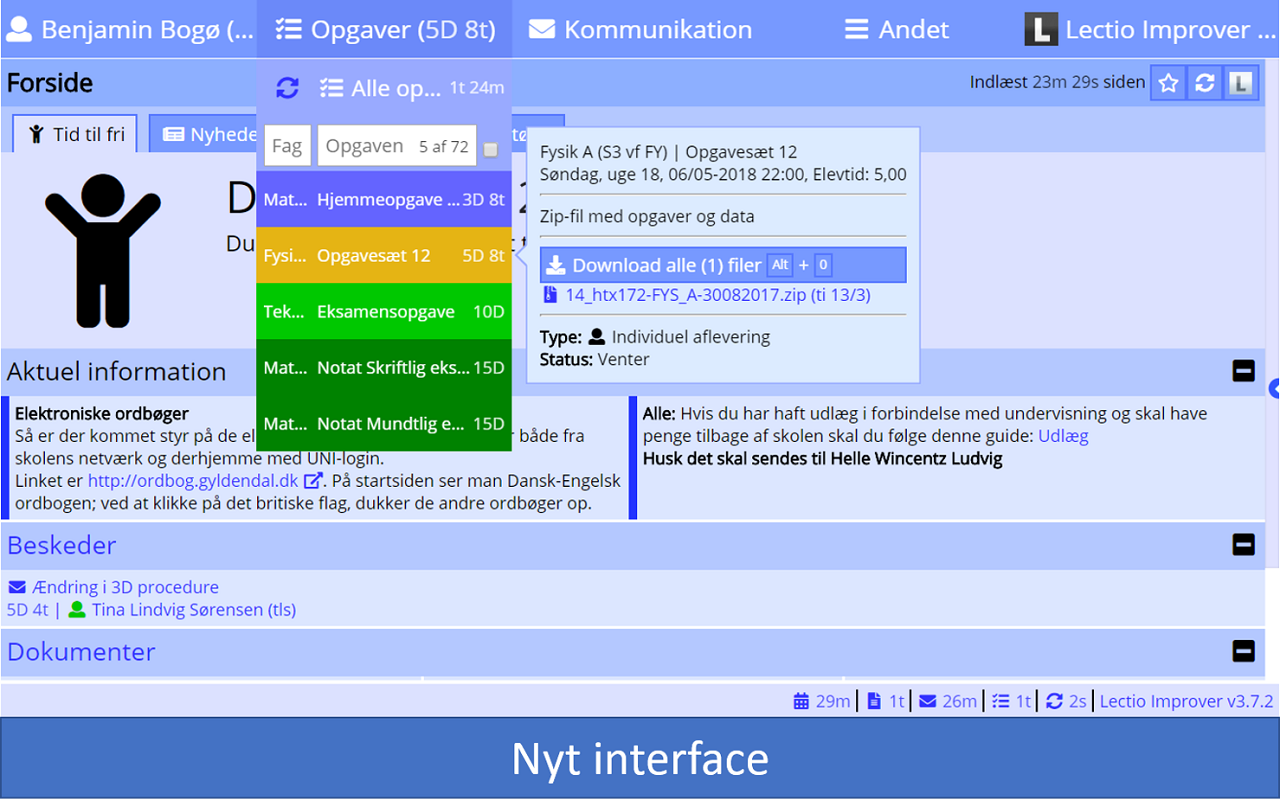This screenshot has height=800, width=1280.
Task: Click the Fag filter field
Action: [x=287, y=146]
